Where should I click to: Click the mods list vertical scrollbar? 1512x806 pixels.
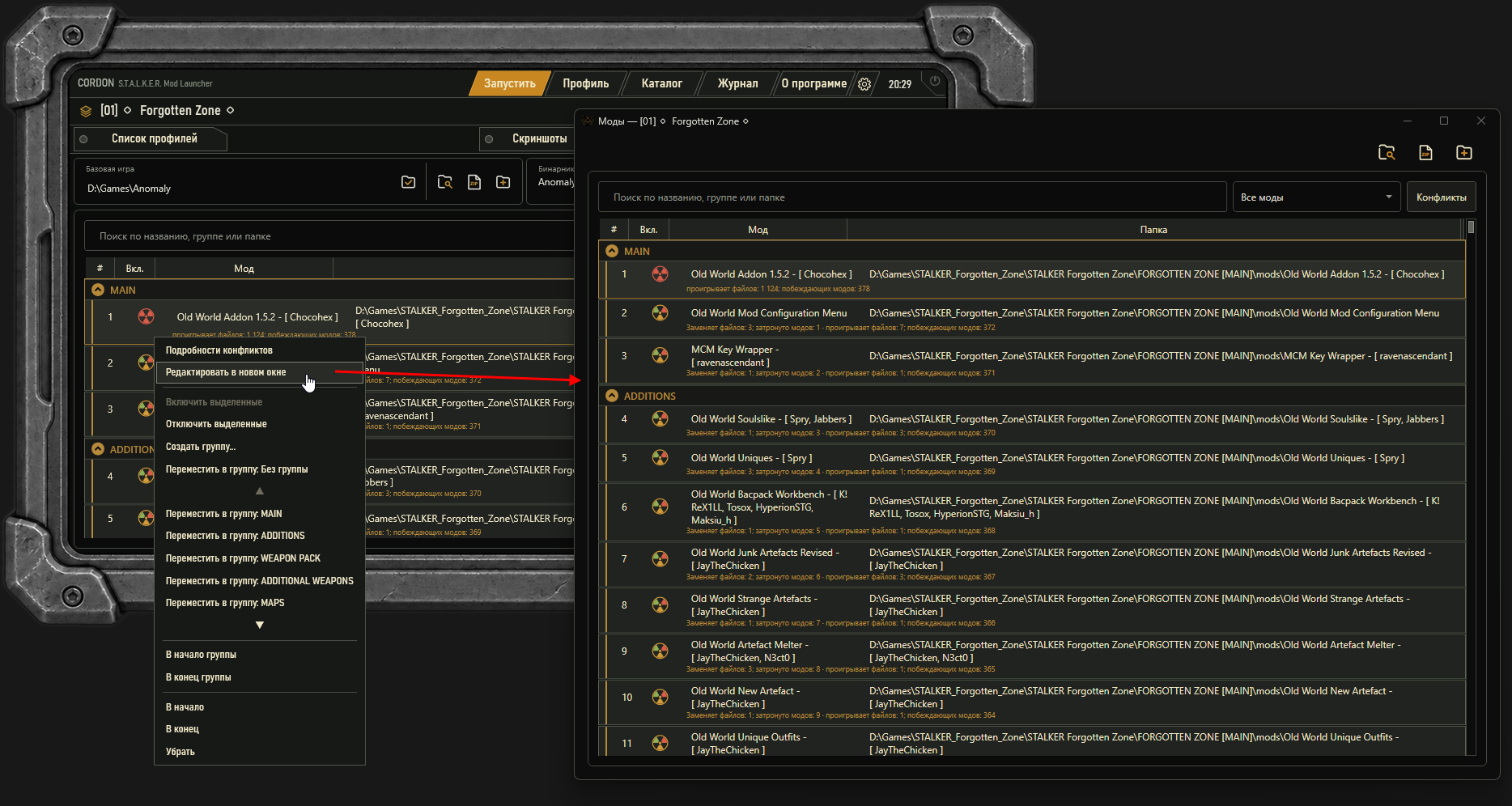[1471, 486]
